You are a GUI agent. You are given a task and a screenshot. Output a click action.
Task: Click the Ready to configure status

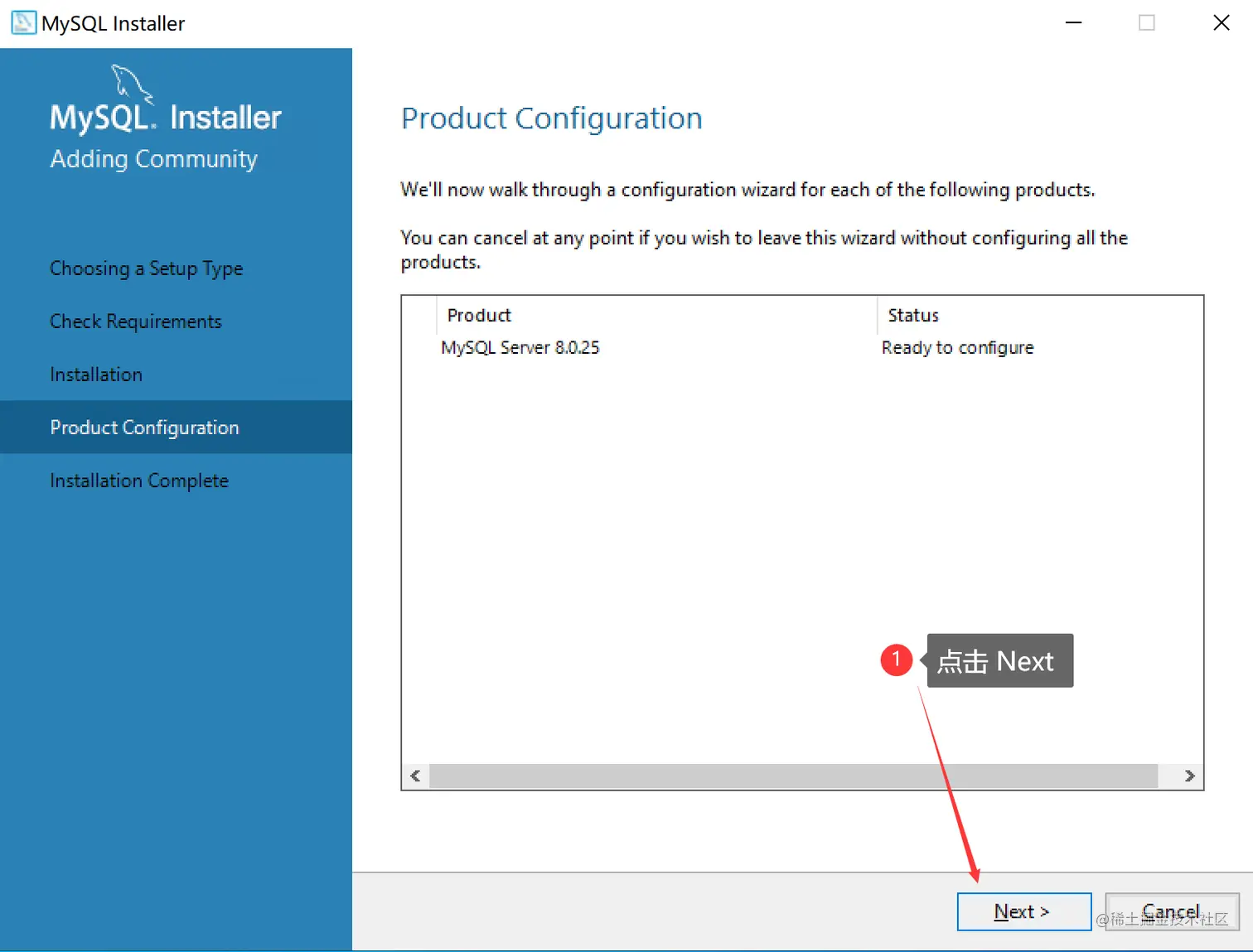pos(958,348)
